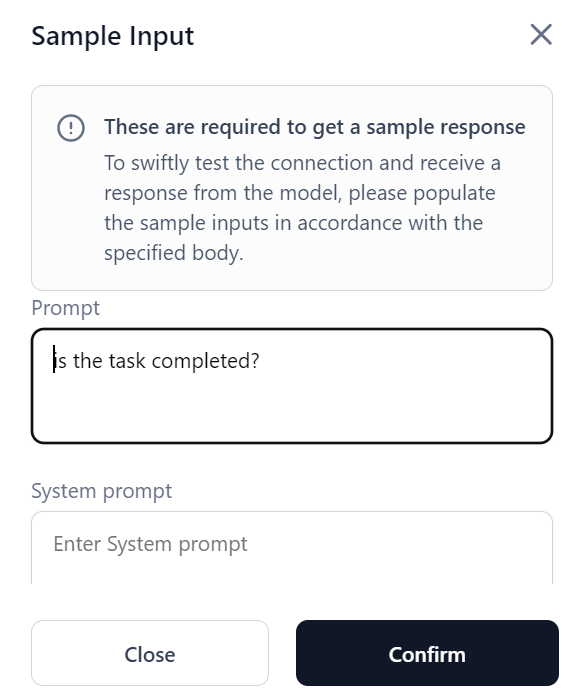Confirm the sample input

[x=427, y=653]
